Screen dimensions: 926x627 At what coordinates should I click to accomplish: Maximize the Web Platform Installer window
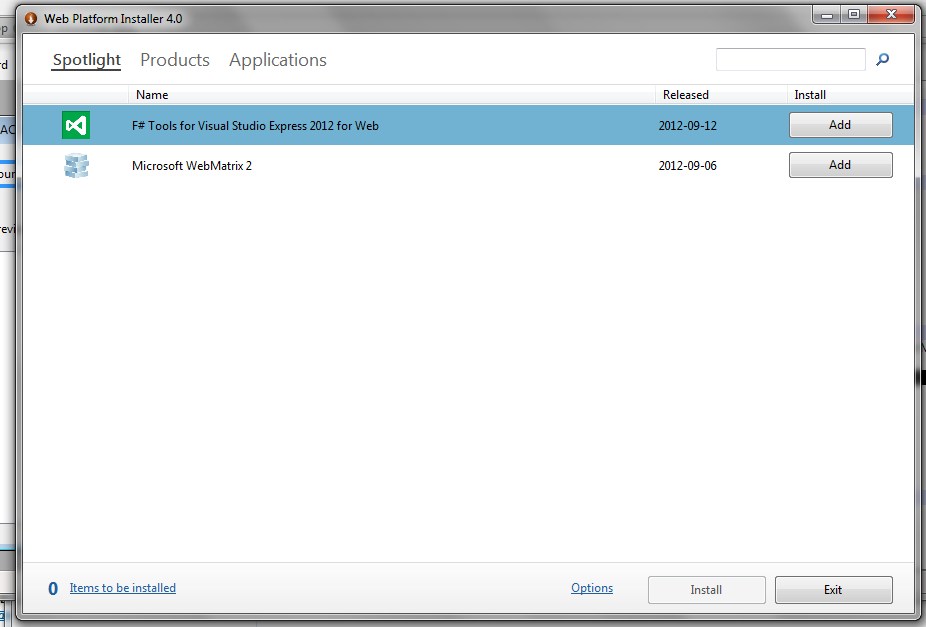[x=854, y=15]
